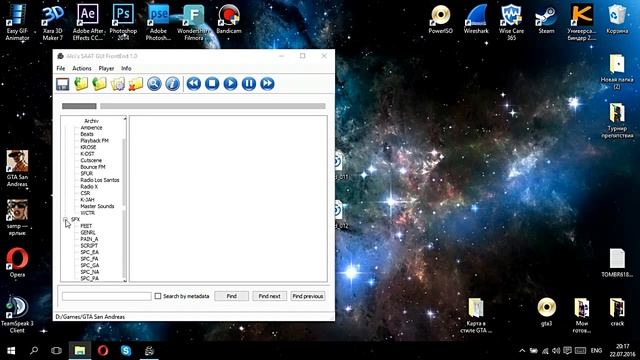Select the Radio X archive

[89, 186]
